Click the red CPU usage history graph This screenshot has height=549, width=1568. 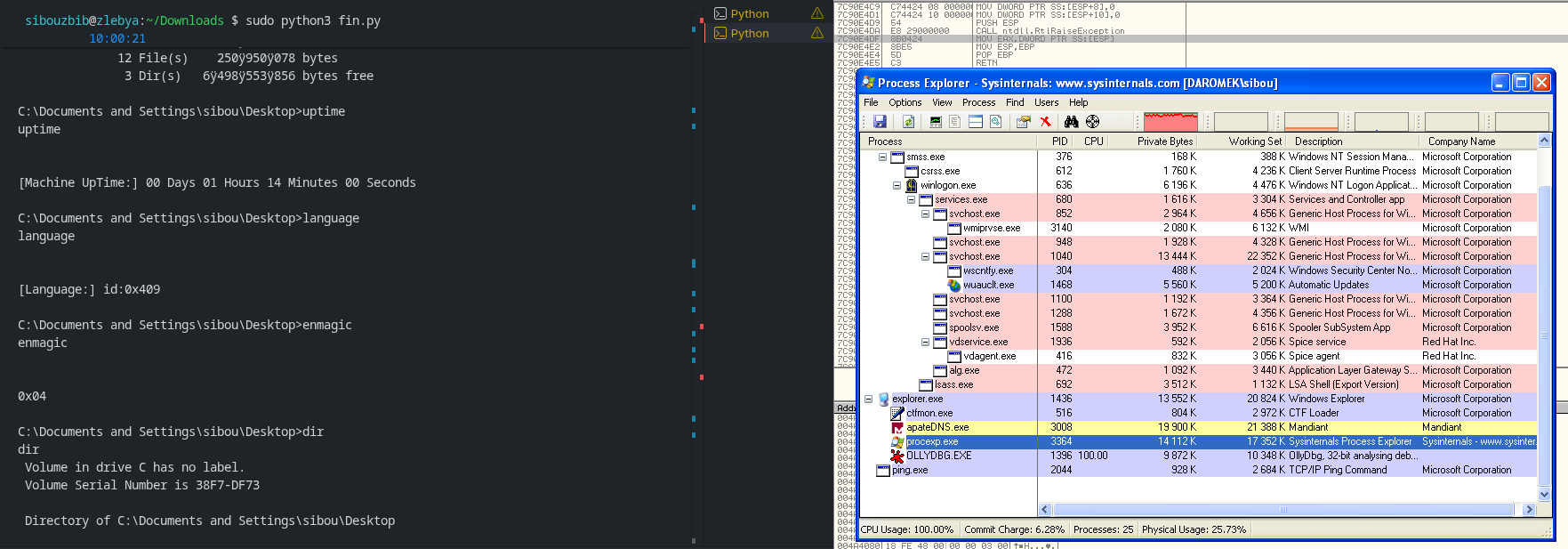1170,122
